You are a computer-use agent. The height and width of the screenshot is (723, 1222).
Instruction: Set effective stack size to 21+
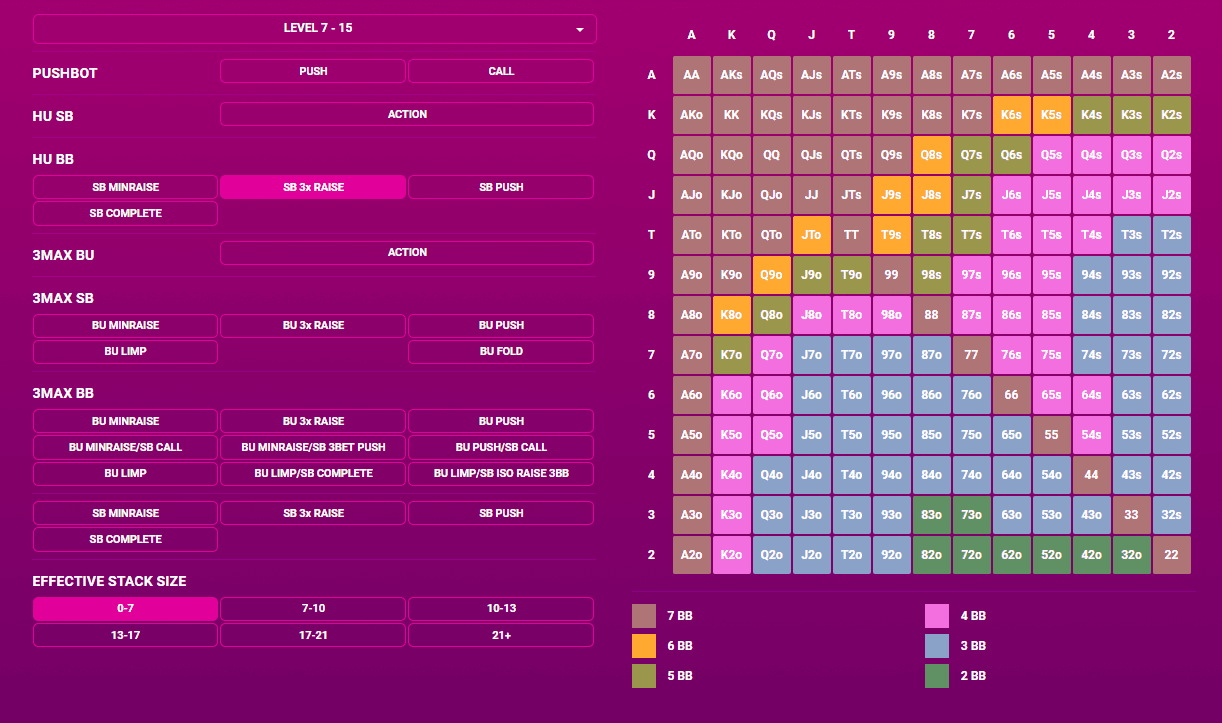pyautogui.click(x=501, y=634)
